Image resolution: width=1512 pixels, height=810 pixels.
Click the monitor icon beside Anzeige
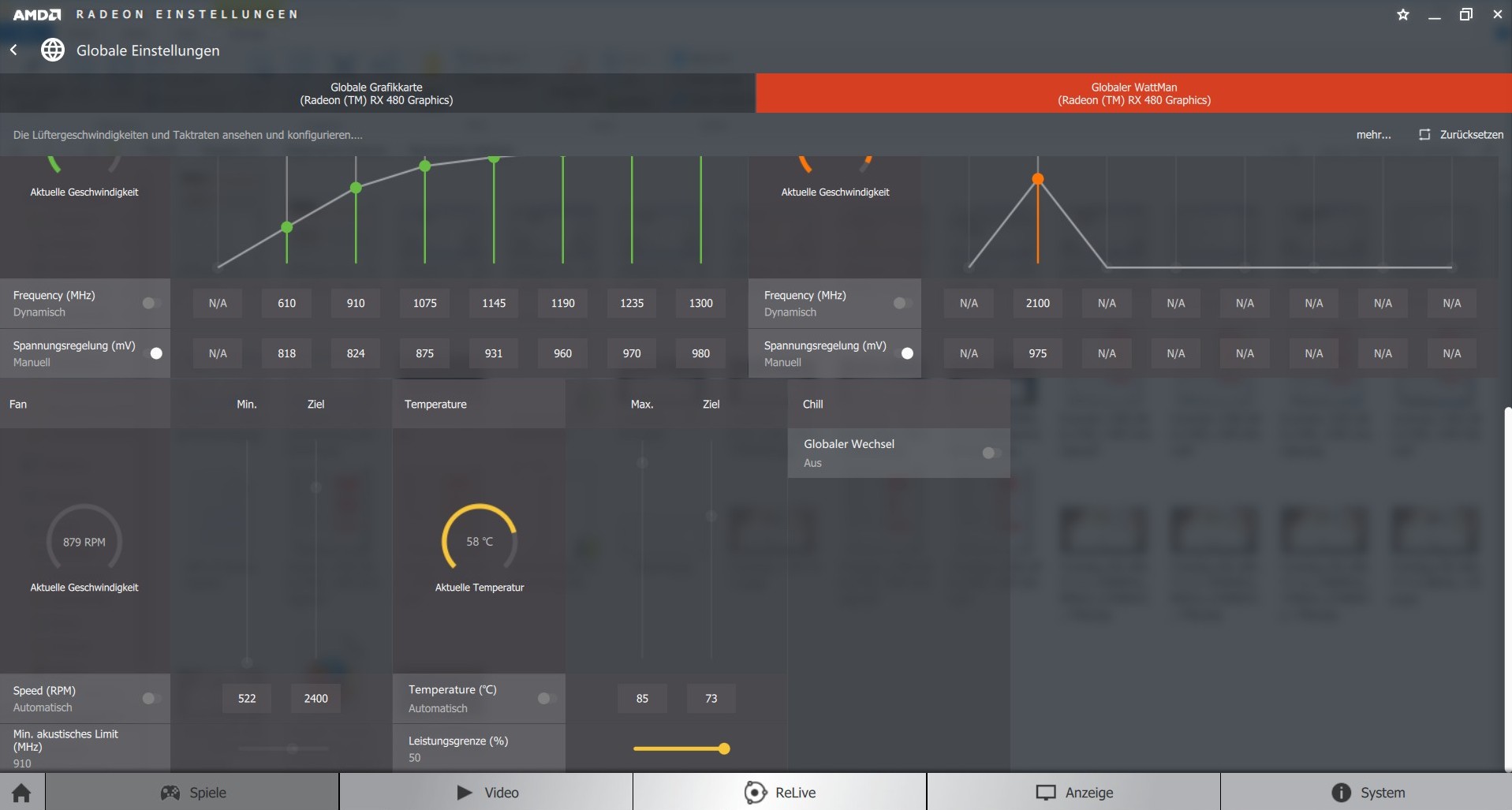click(1046, 793)
